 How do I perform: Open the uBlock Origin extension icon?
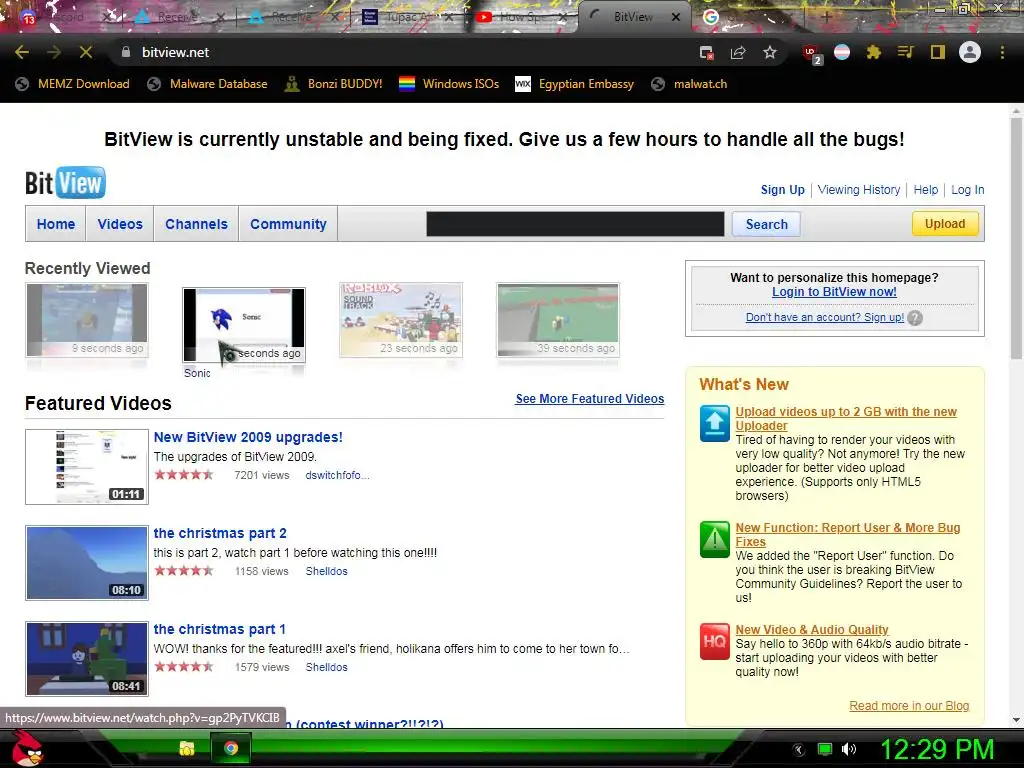(811, 53)
